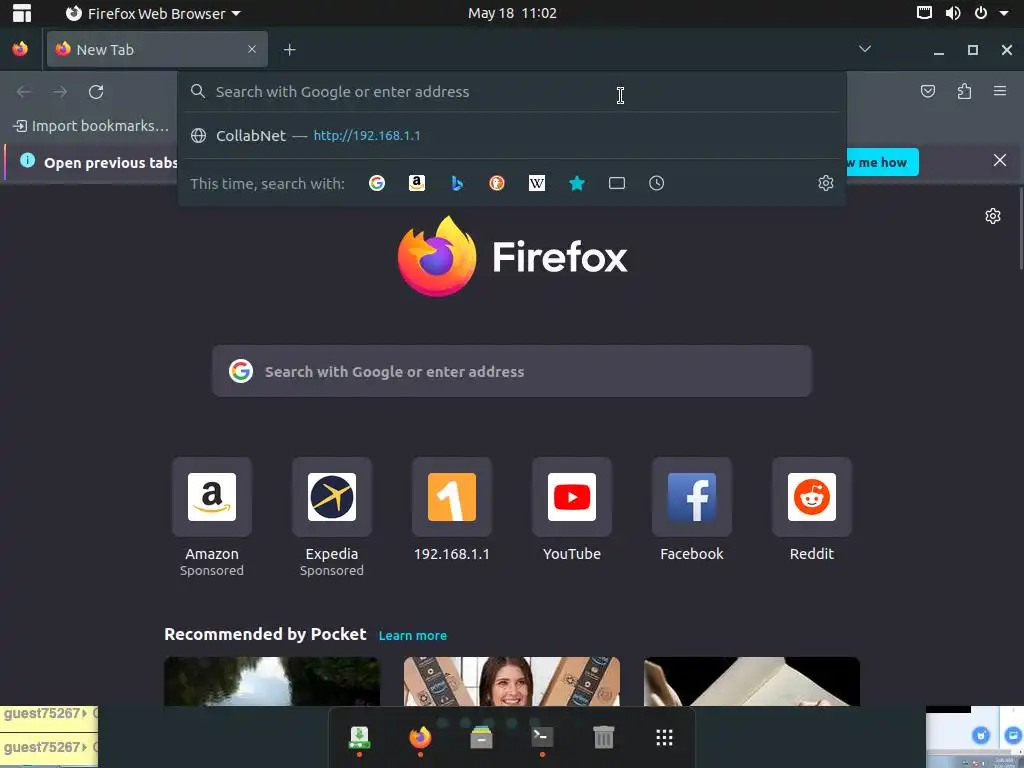
Task: Focus the new tab page search box
Action: pyautogui.click(x=511, y=371)
